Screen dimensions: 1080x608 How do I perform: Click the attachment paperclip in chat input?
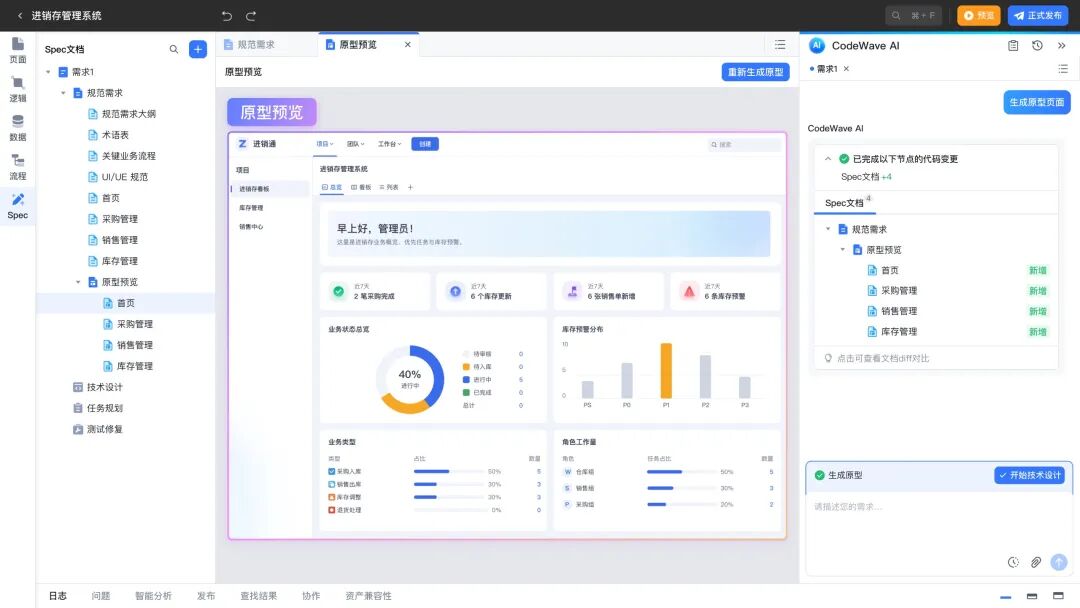[x=1035, y=562]
